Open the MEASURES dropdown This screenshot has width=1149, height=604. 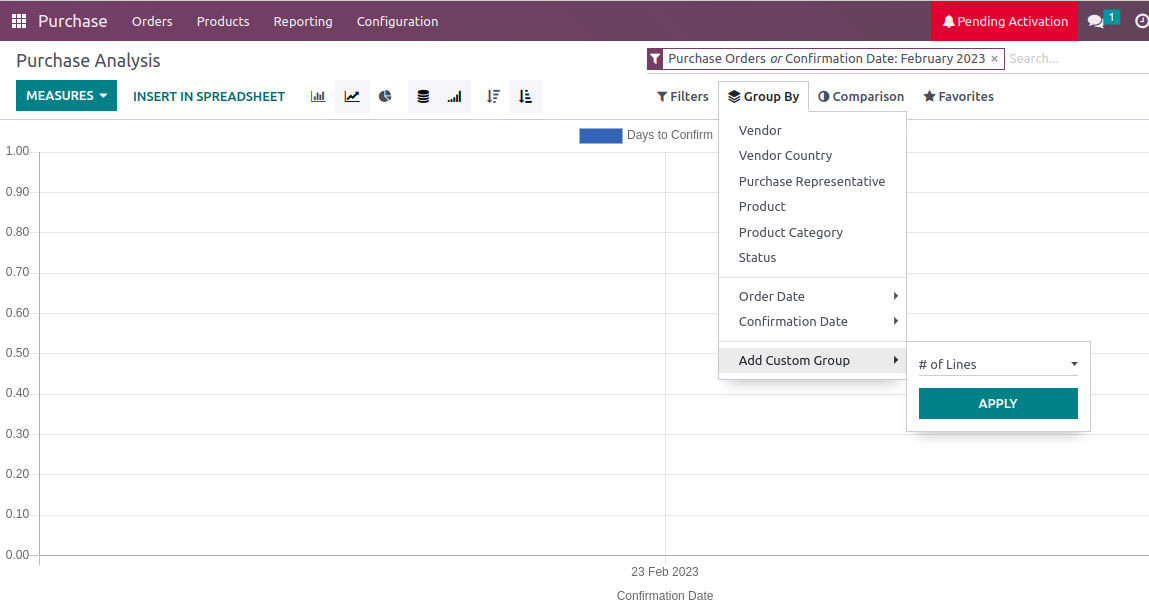point(66,96)
